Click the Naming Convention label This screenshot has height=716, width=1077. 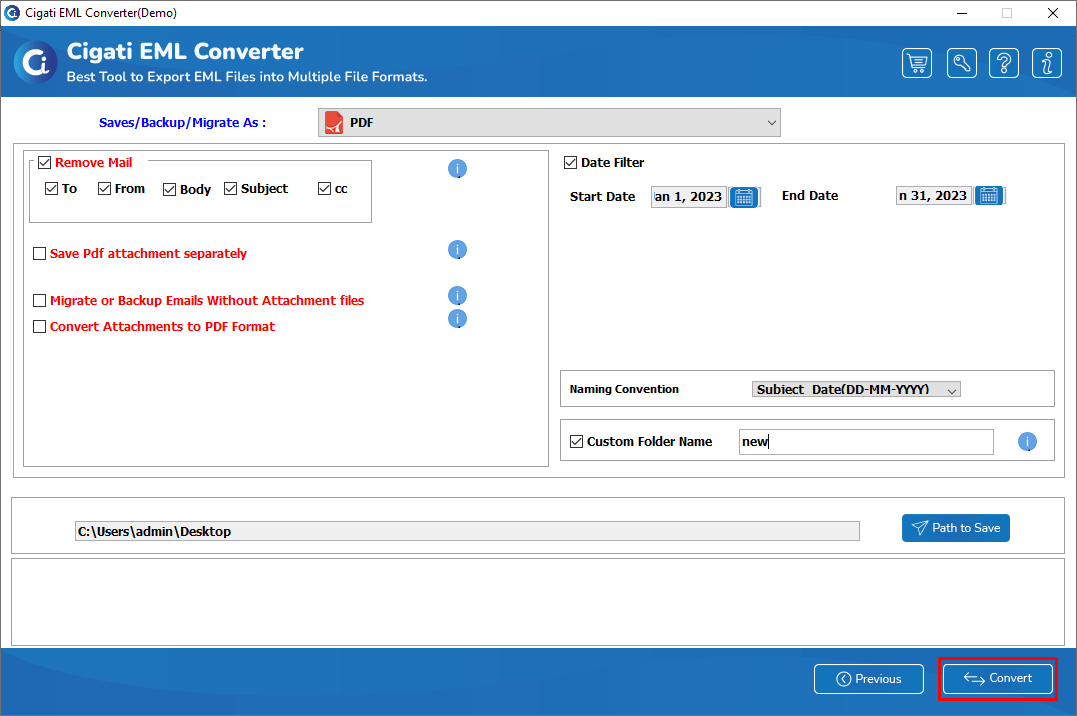(624, 389)
